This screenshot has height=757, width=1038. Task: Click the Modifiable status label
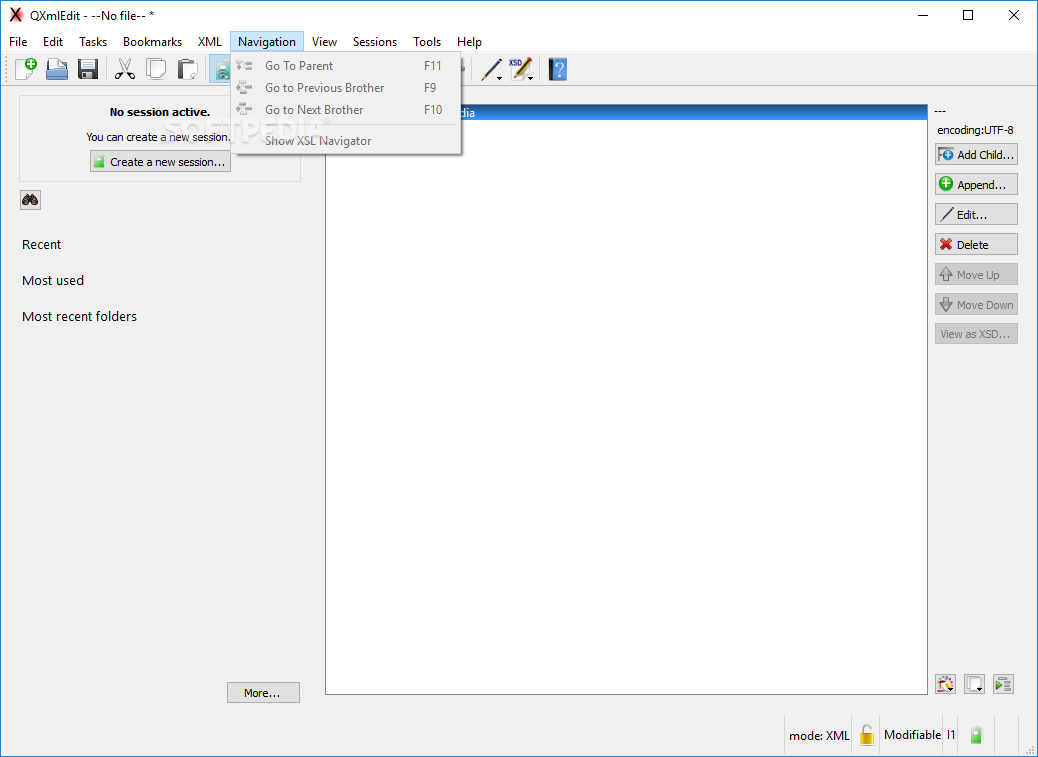tap(912, 735)
